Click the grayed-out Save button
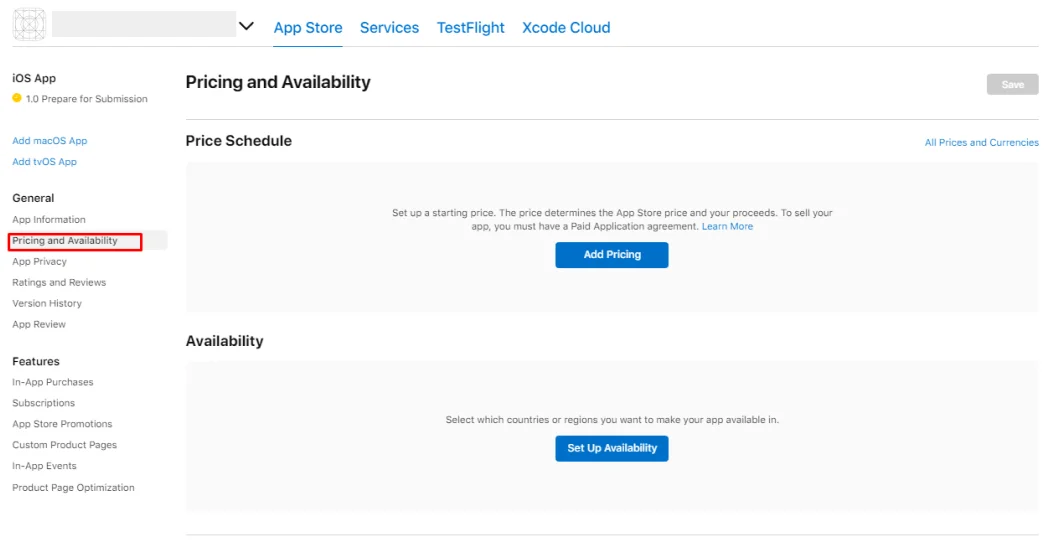The image size is (1044, 540). pyautogui.click(x=1013, y=85)
